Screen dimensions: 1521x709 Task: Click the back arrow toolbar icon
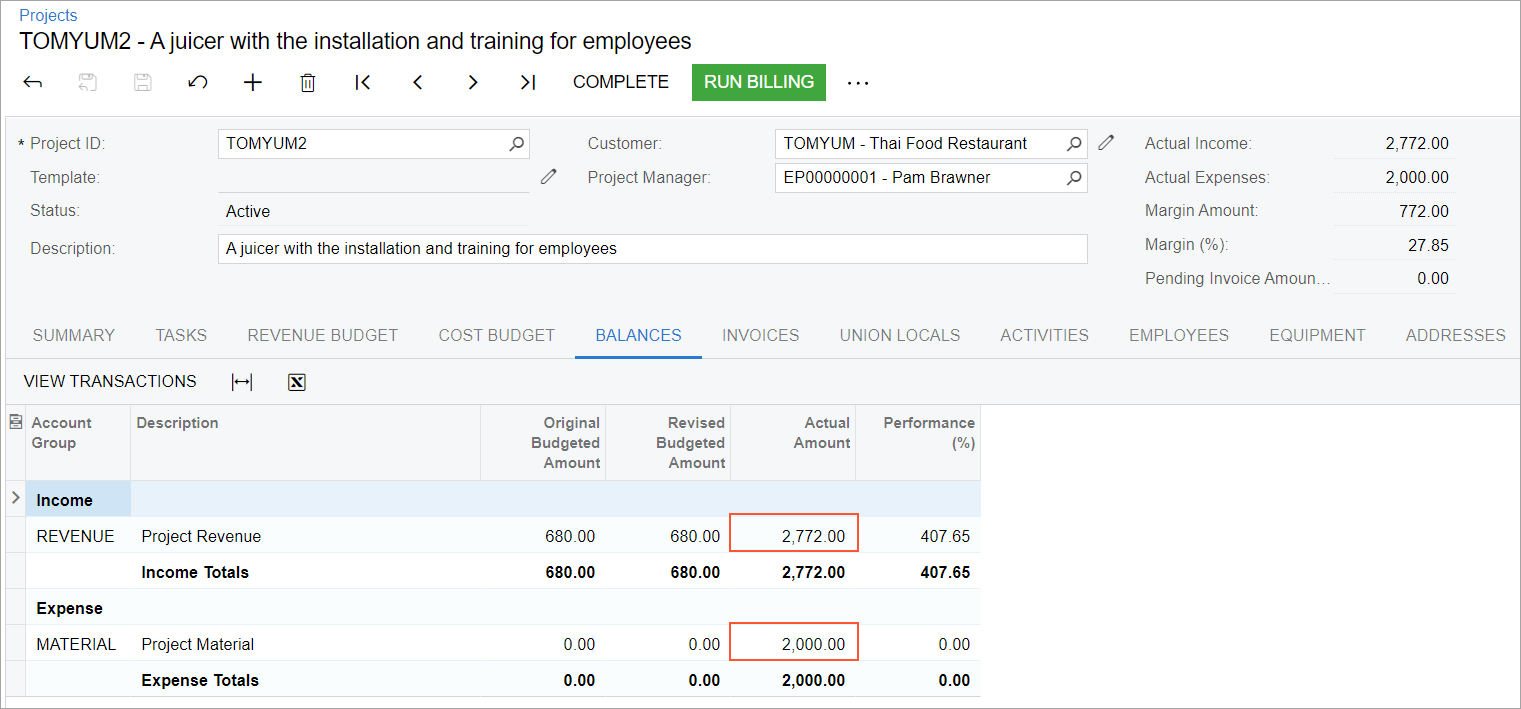[32, 82]
